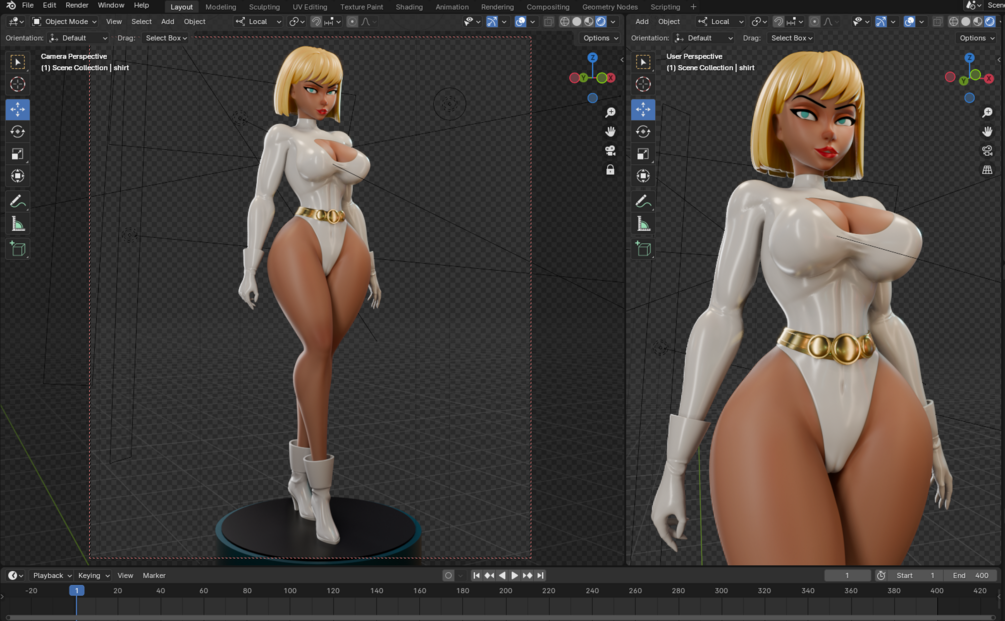Click the blue Z axis on left gizmo
This screenshot has height=621, width=1005.
[592, 58]
